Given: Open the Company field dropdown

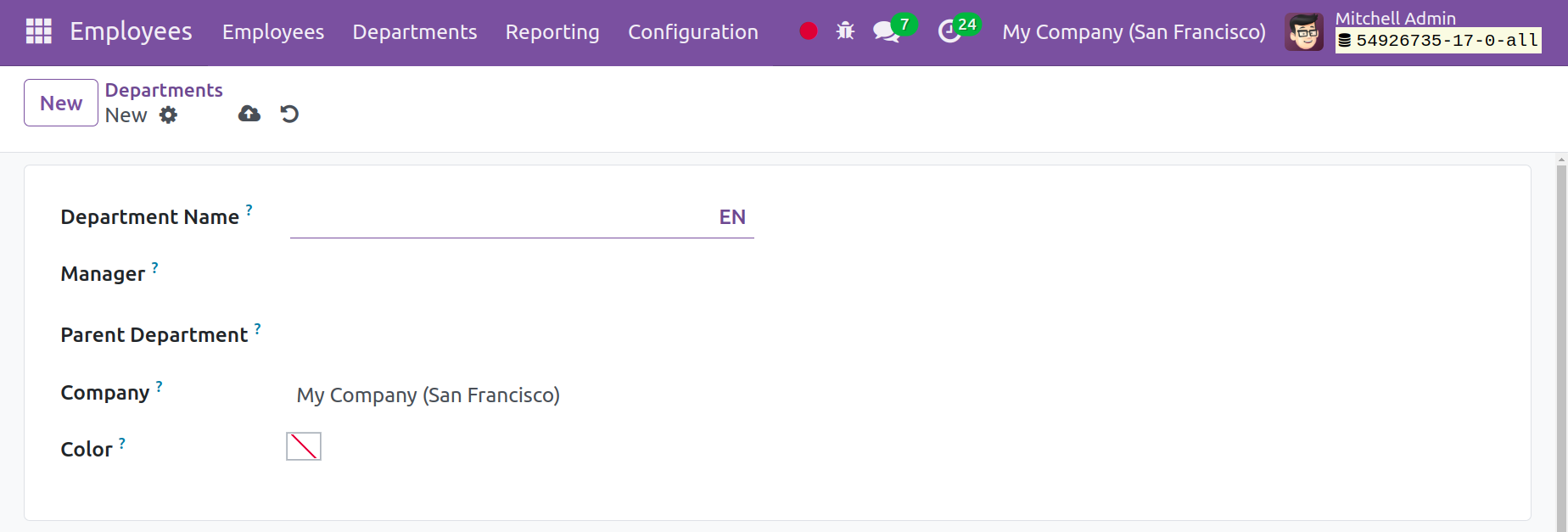Looking at the screenshot, I should pyautogui.click(x=522, y=395).
